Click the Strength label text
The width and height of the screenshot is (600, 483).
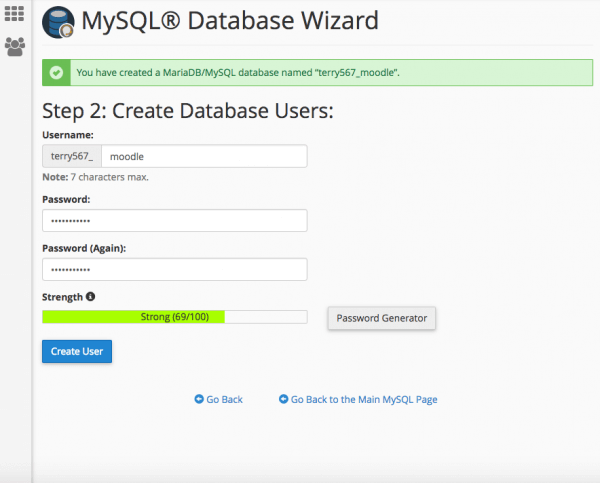tap(62, 297)
